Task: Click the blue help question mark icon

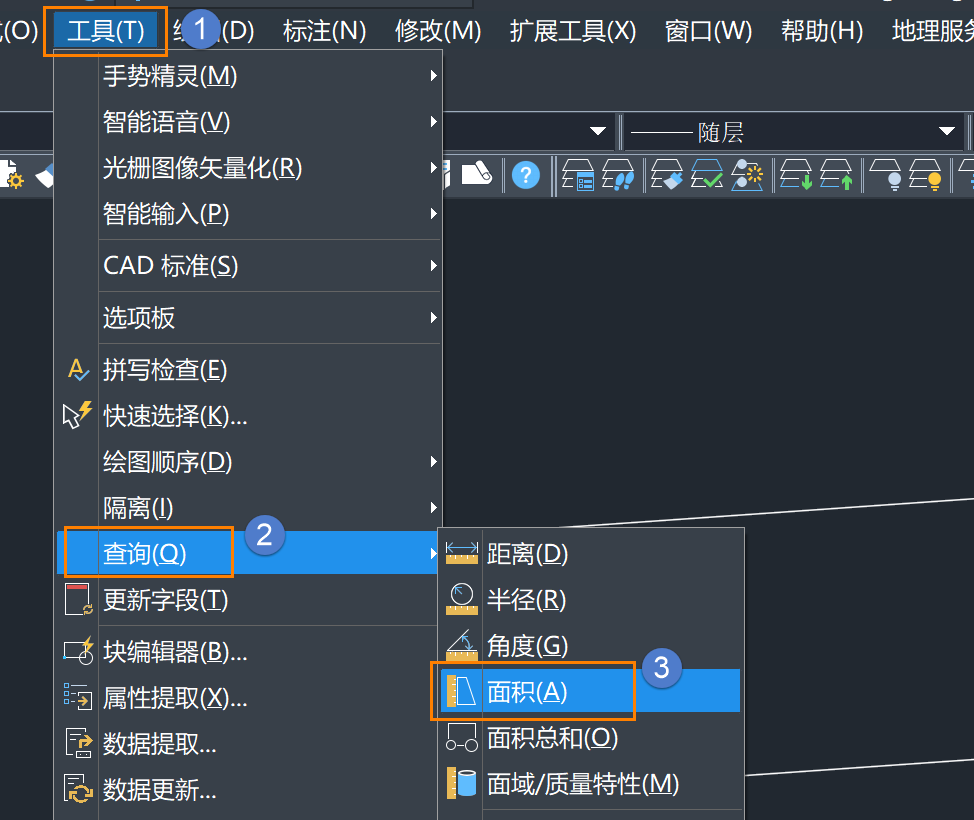Action: click(x=526, y=175)
